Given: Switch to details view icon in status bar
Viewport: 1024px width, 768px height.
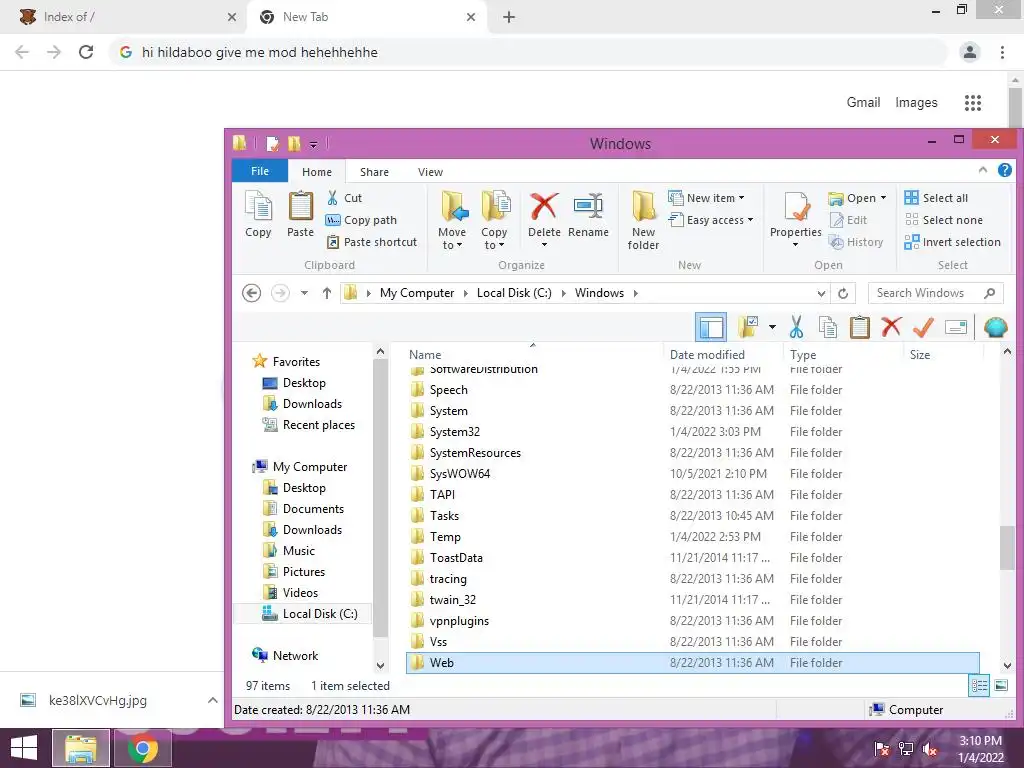Looking at the screenshot, I should coord(979,686).
